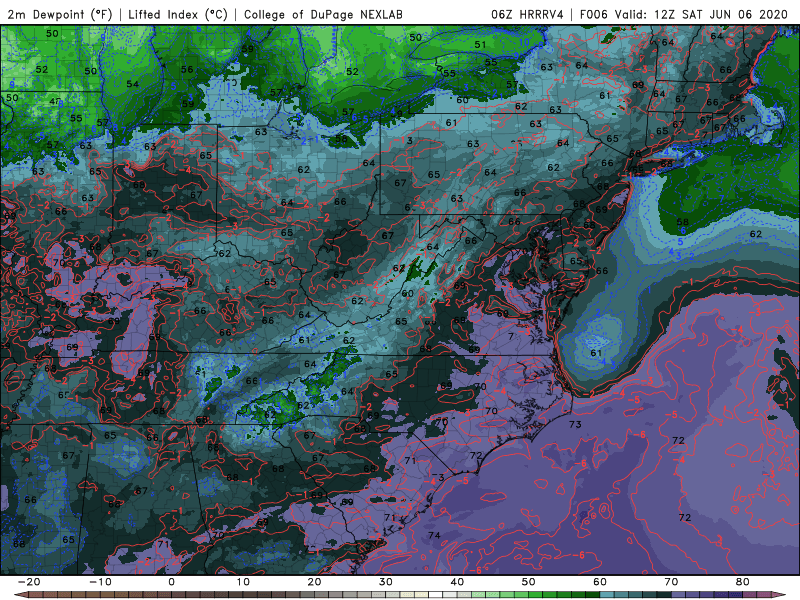Click the -10 label on the color scale
Viewport: 800px width, 600px height.
click(100, 582)
